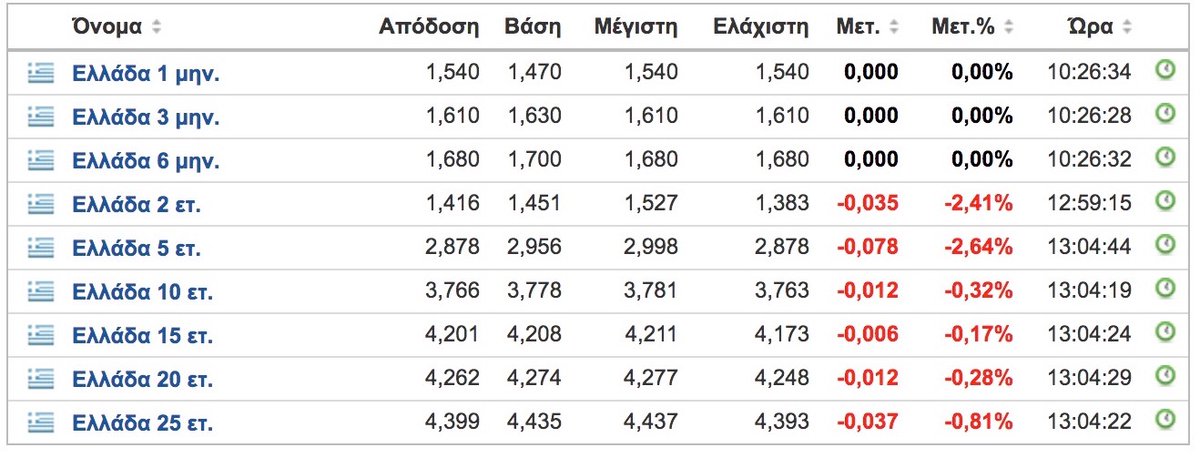The height and width of the screenshot is (468, 1200).
Task: Sort the table by Όνομα column arrows
Action: tap(156, 28)
